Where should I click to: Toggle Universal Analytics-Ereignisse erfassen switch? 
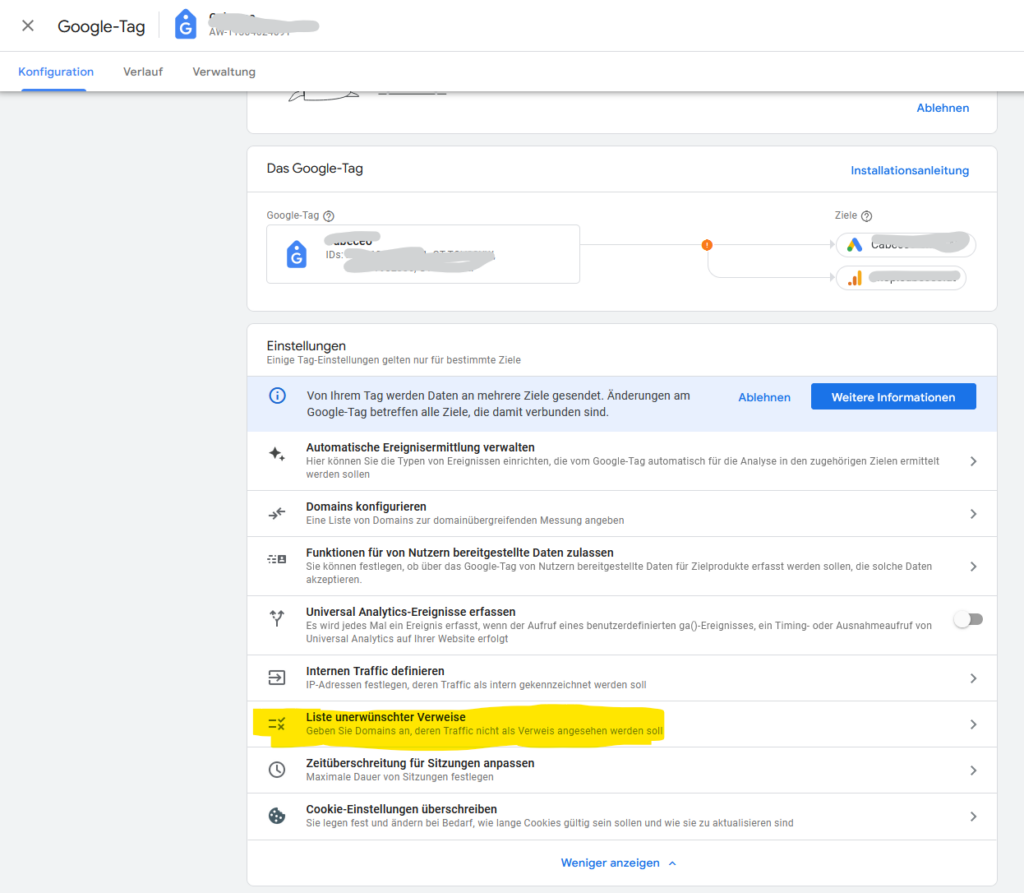click(968, 619)
